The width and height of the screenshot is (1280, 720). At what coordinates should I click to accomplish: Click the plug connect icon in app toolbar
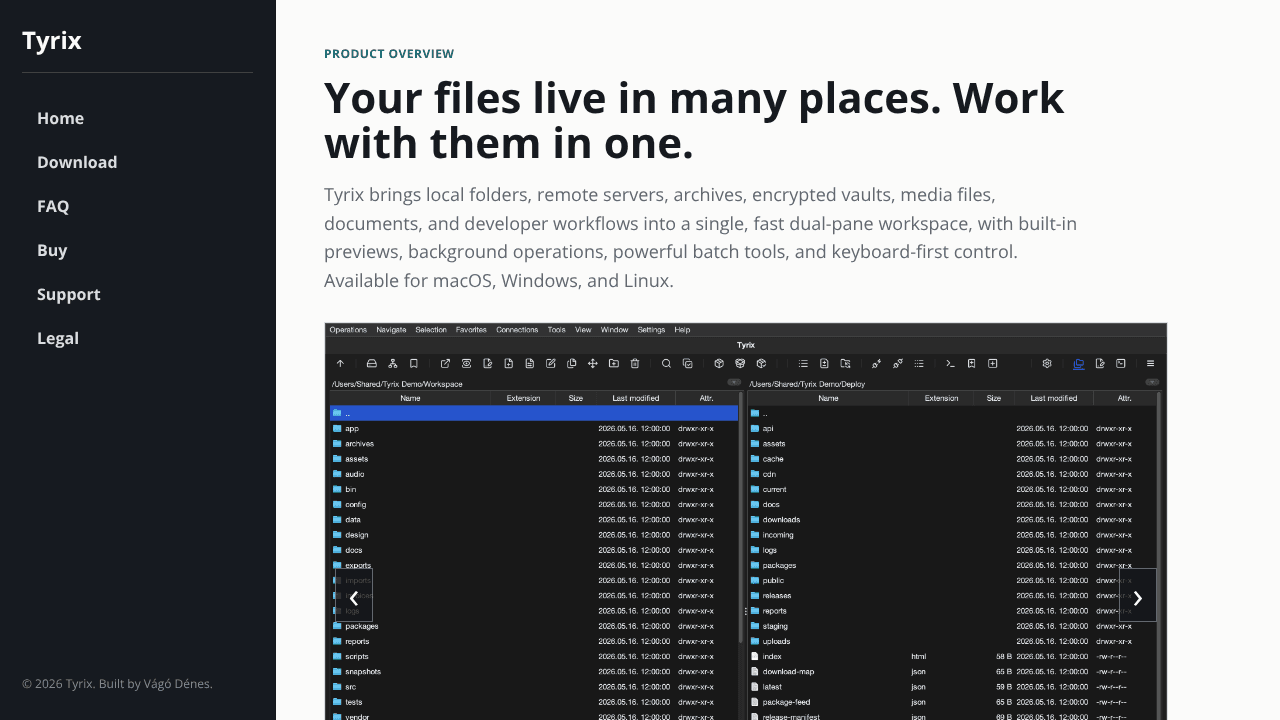876,364
